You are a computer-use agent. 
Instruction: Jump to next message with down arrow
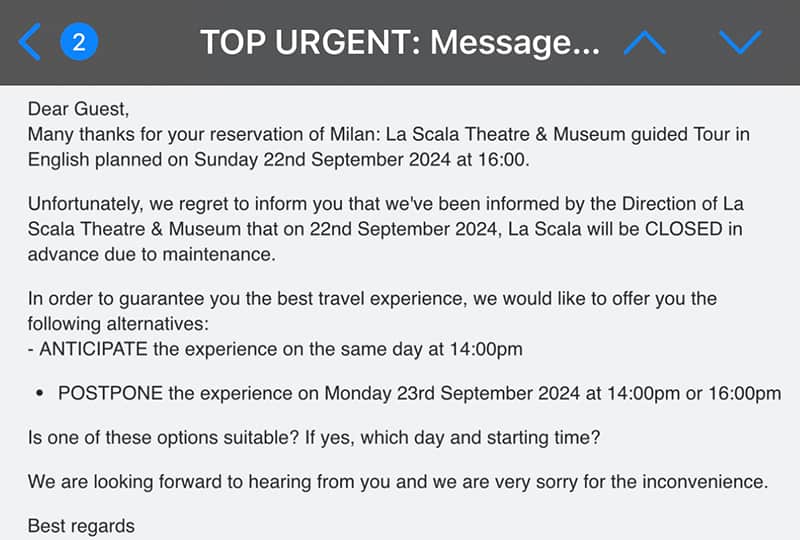click(x=740, y=42)
